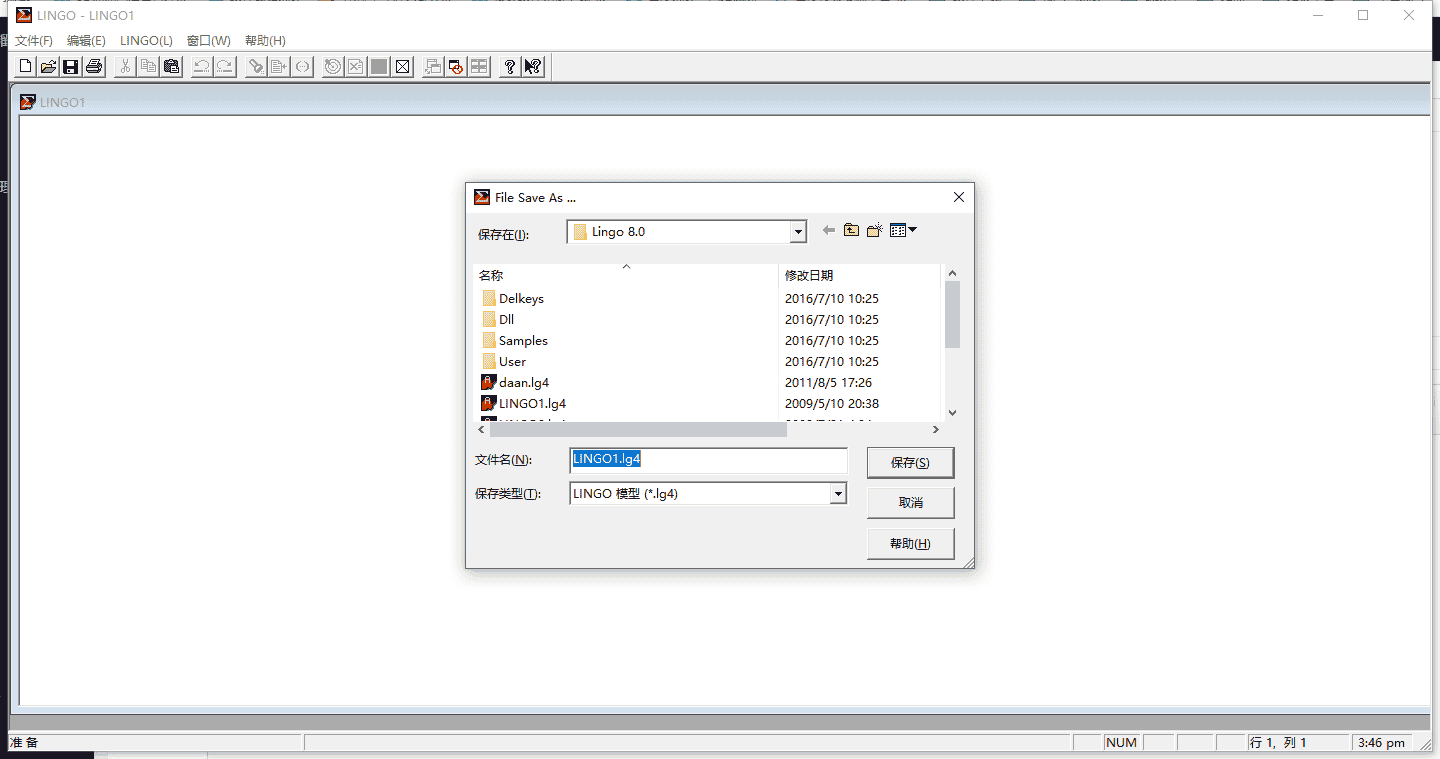The width and height of the screenshot is (1440, 759).
Task: Click the date 2011/8/5 17:26
Action: click(x=828, y=383)
